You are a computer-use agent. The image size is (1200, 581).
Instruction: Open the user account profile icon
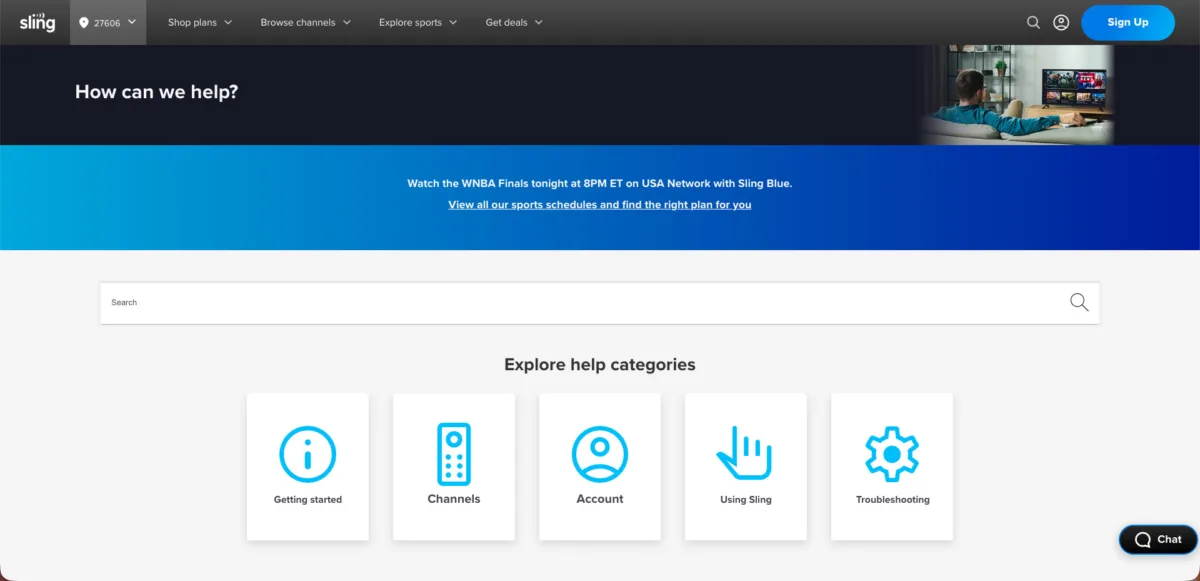[x=1061, y=22]
